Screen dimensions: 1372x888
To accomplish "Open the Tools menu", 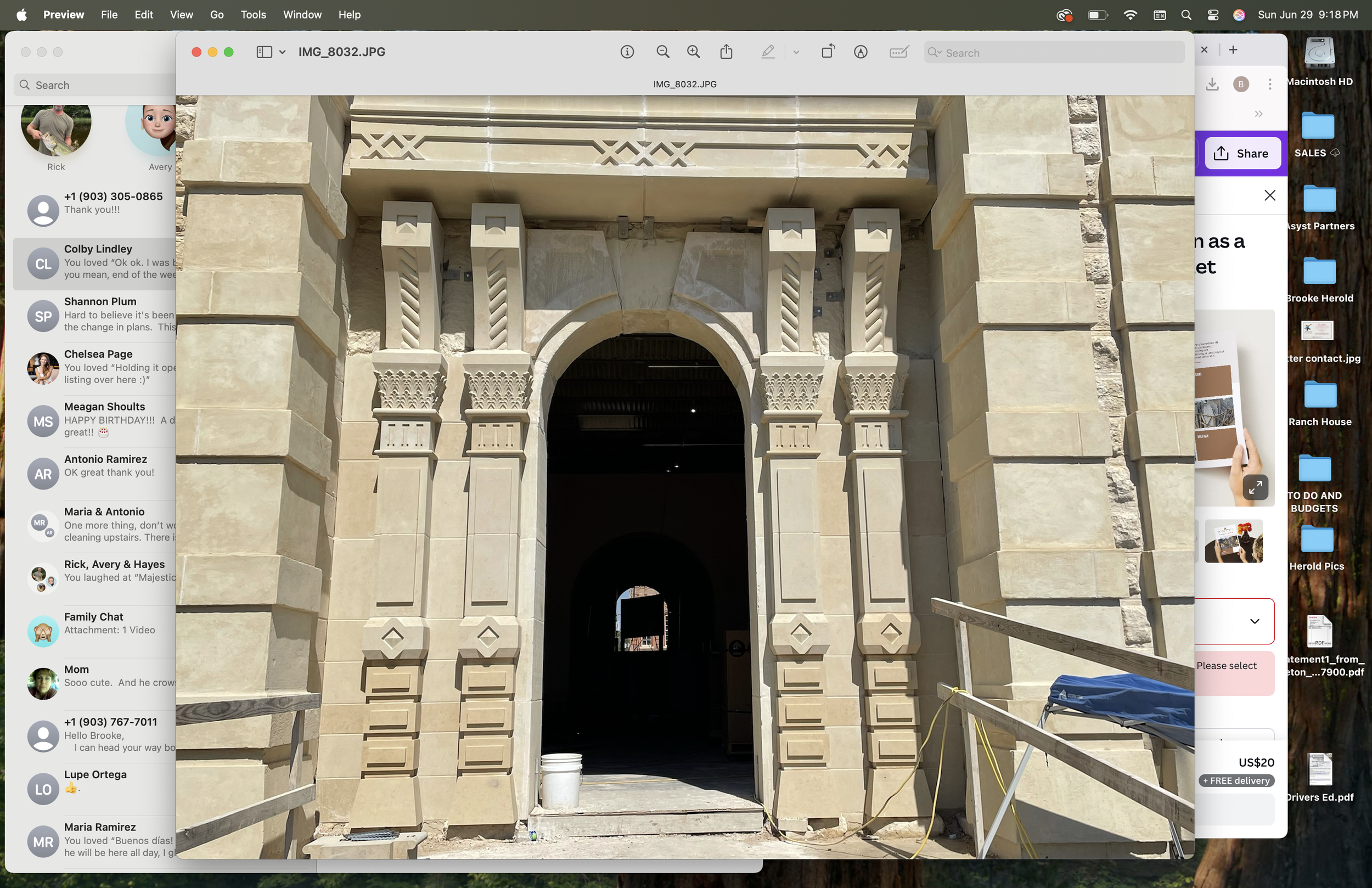I will (253, 14).
